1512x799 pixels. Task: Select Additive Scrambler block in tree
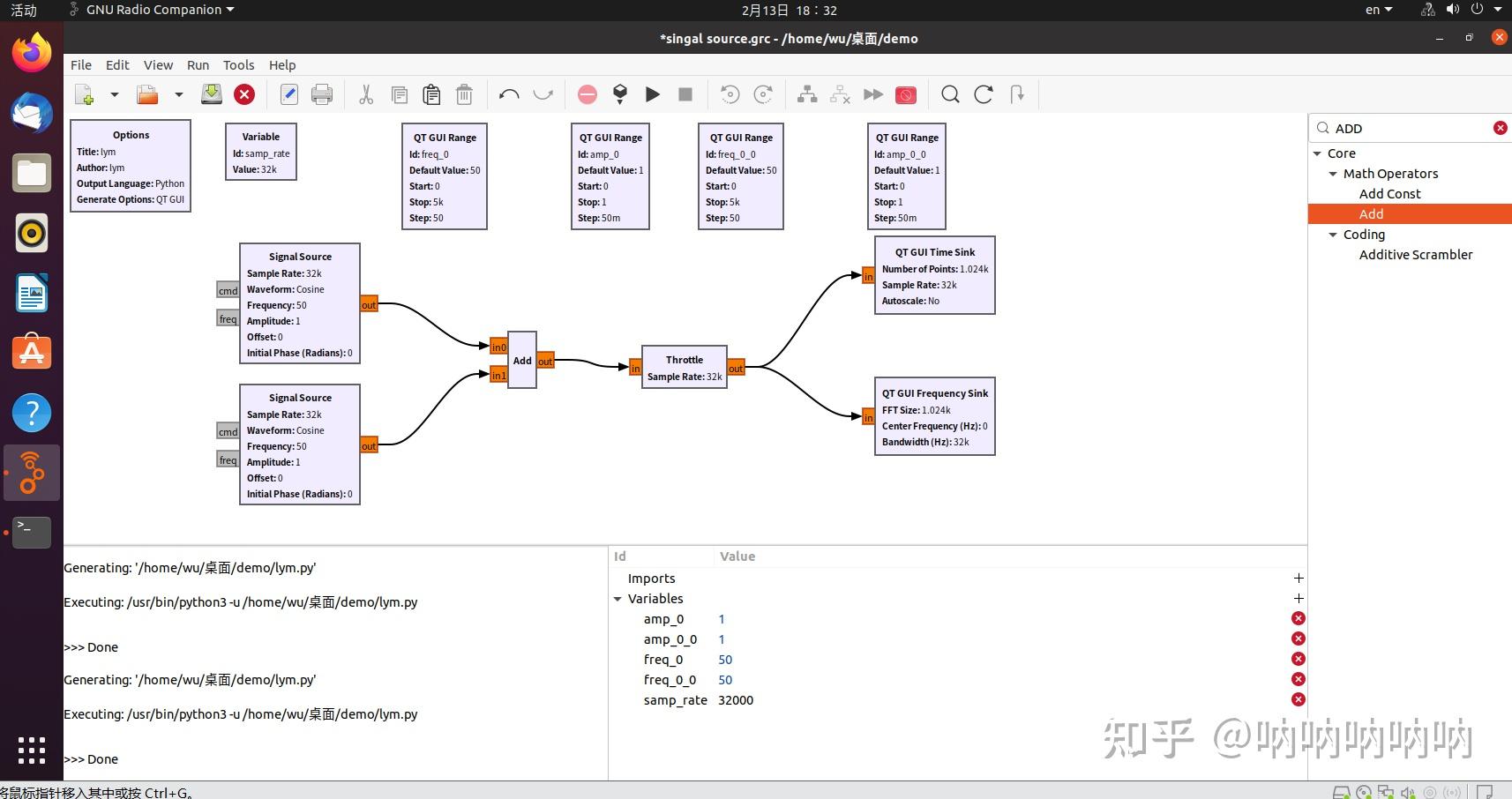pos(1415,255)
